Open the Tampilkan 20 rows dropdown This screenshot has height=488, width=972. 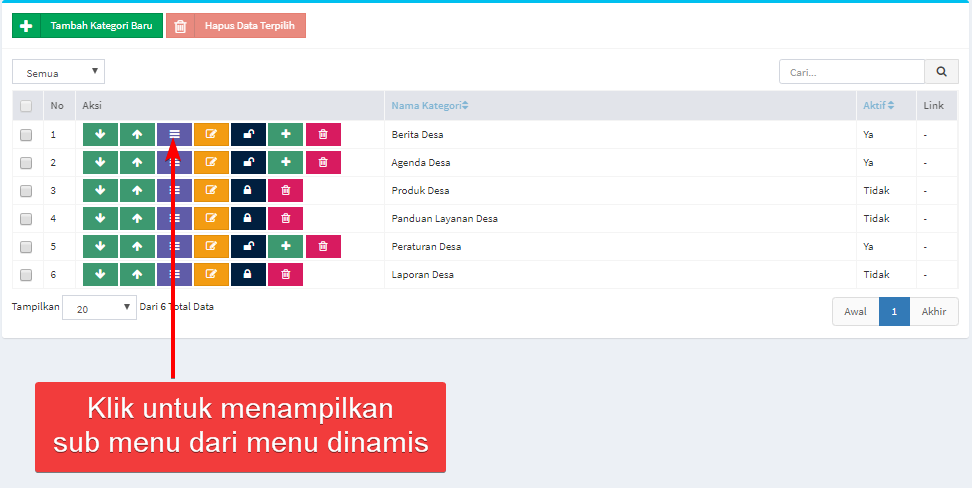[99, 308]
